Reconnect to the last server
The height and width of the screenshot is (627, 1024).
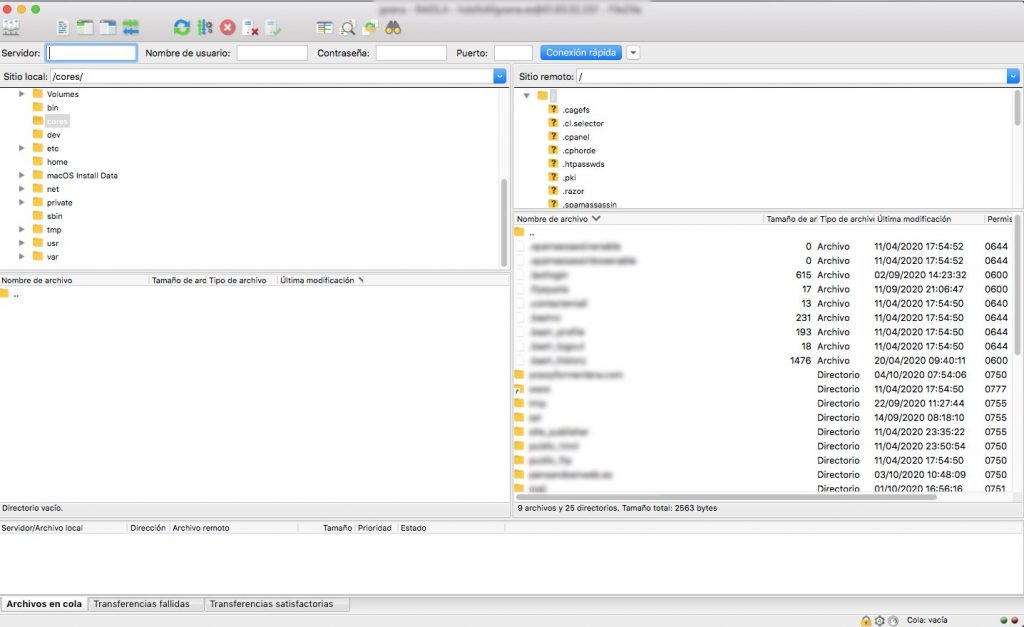(274, 27)
